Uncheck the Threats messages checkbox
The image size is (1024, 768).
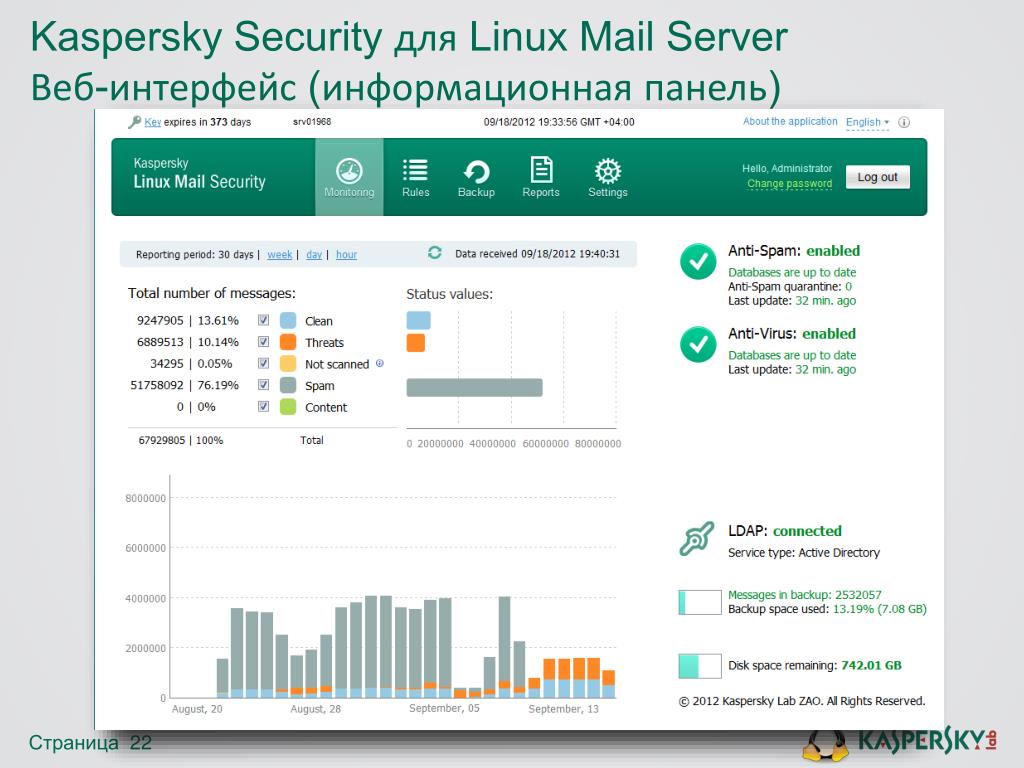tap(263, 342)
